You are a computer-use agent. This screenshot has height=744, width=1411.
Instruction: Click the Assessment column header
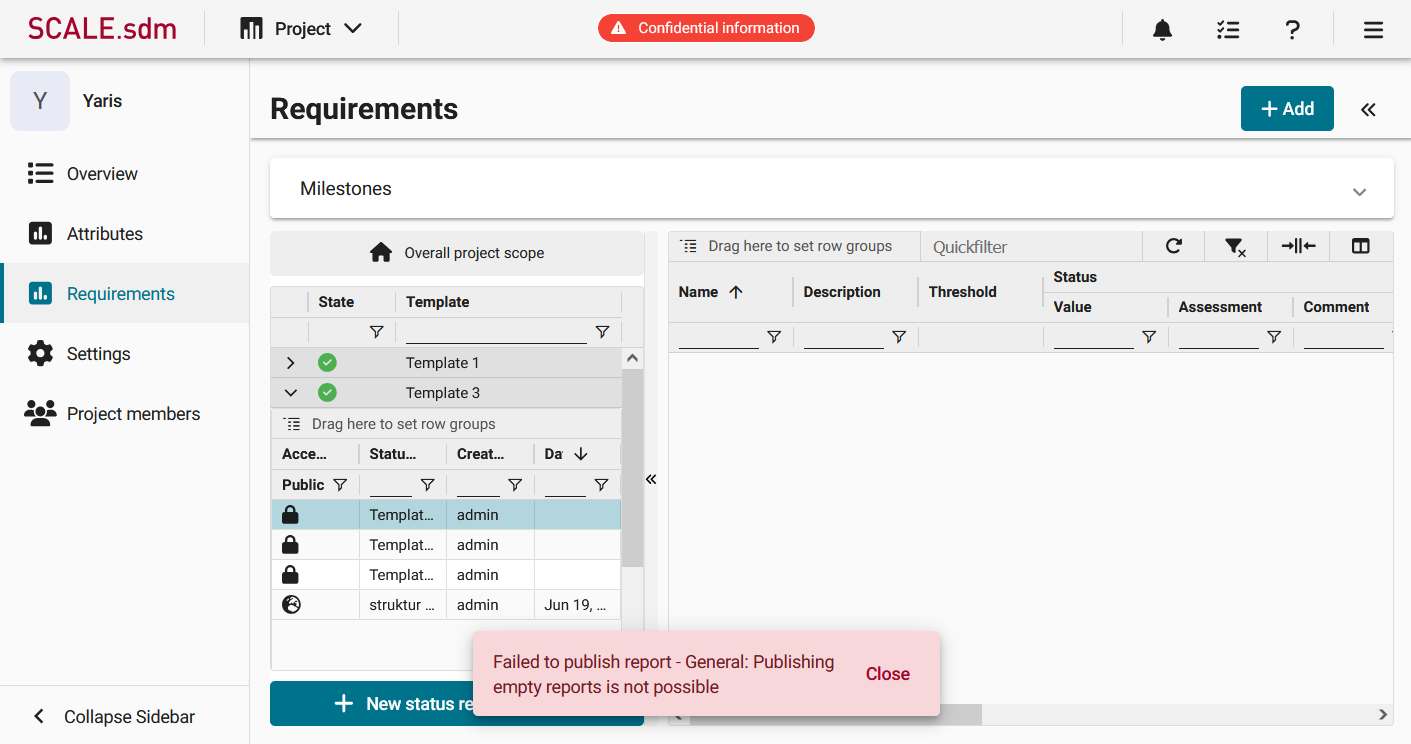click(1220, 307)
